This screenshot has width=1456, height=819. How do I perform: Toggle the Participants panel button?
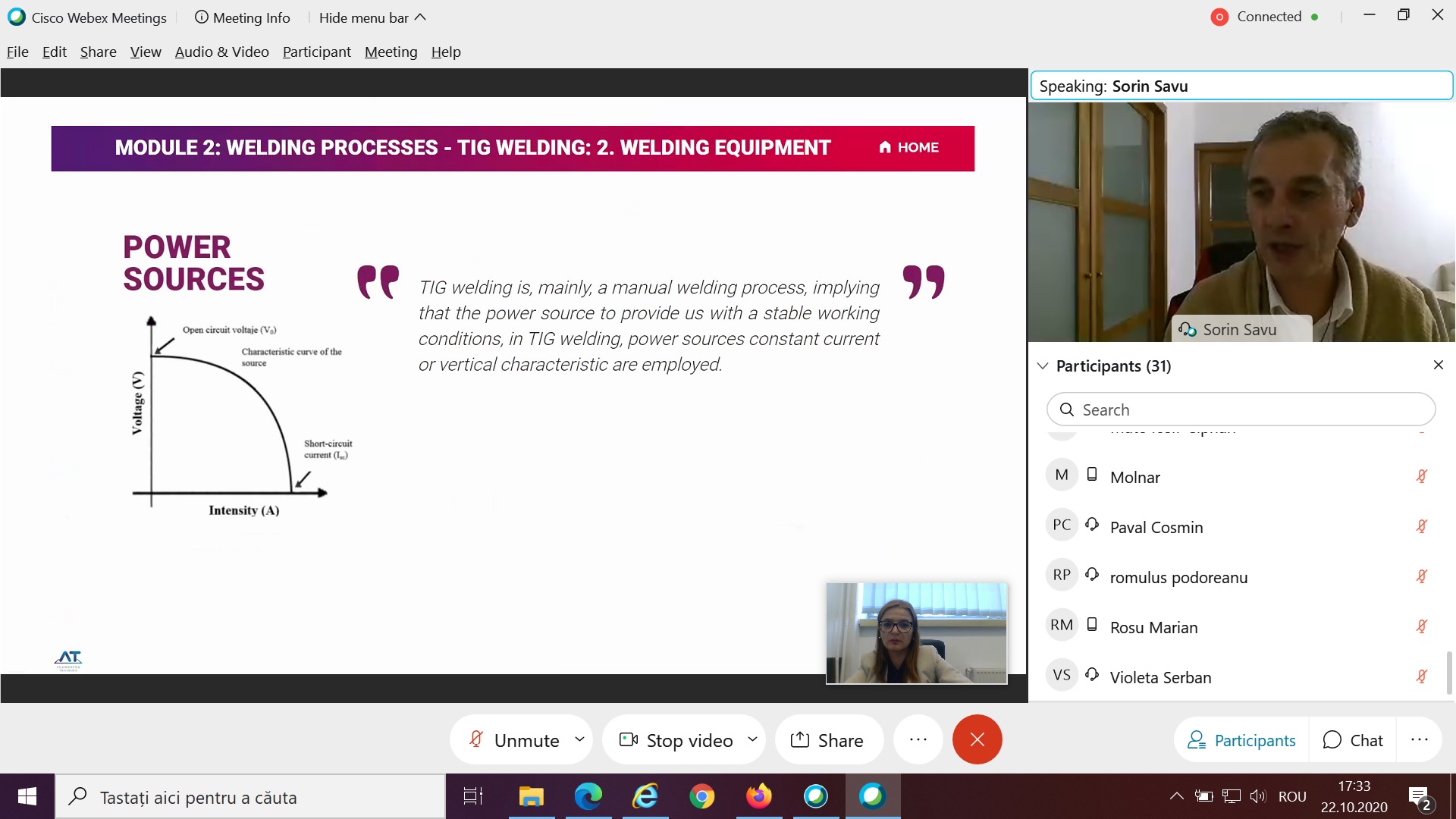(x=1241, y=739)
